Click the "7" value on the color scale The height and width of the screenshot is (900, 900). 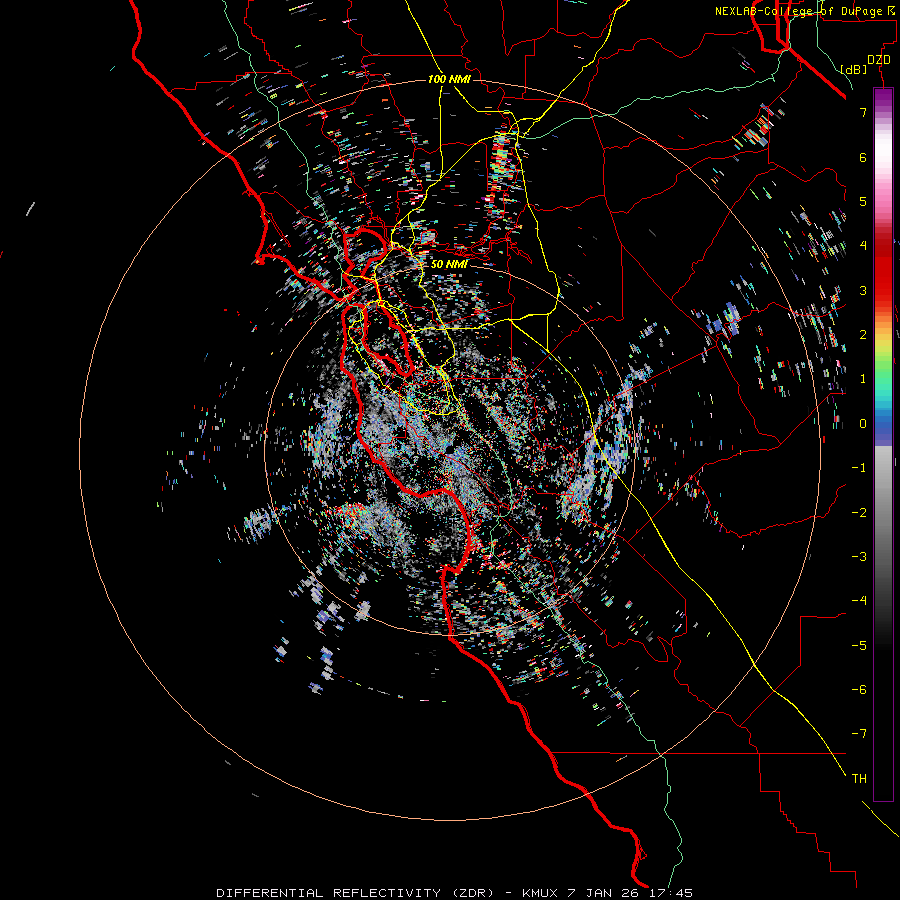[x=863, y=112]
